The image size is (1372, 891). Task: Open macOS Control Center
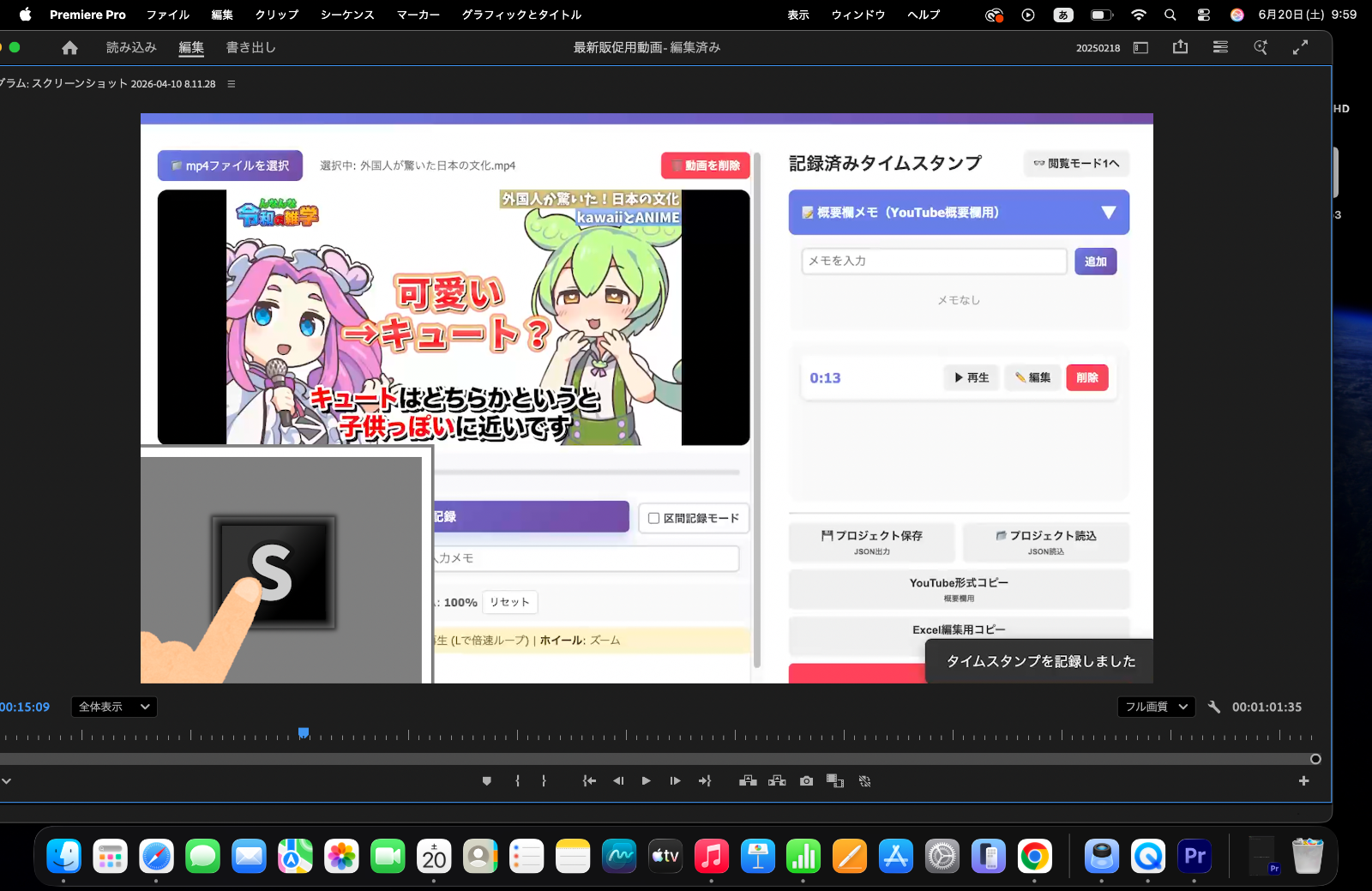tap(1204, 15)
